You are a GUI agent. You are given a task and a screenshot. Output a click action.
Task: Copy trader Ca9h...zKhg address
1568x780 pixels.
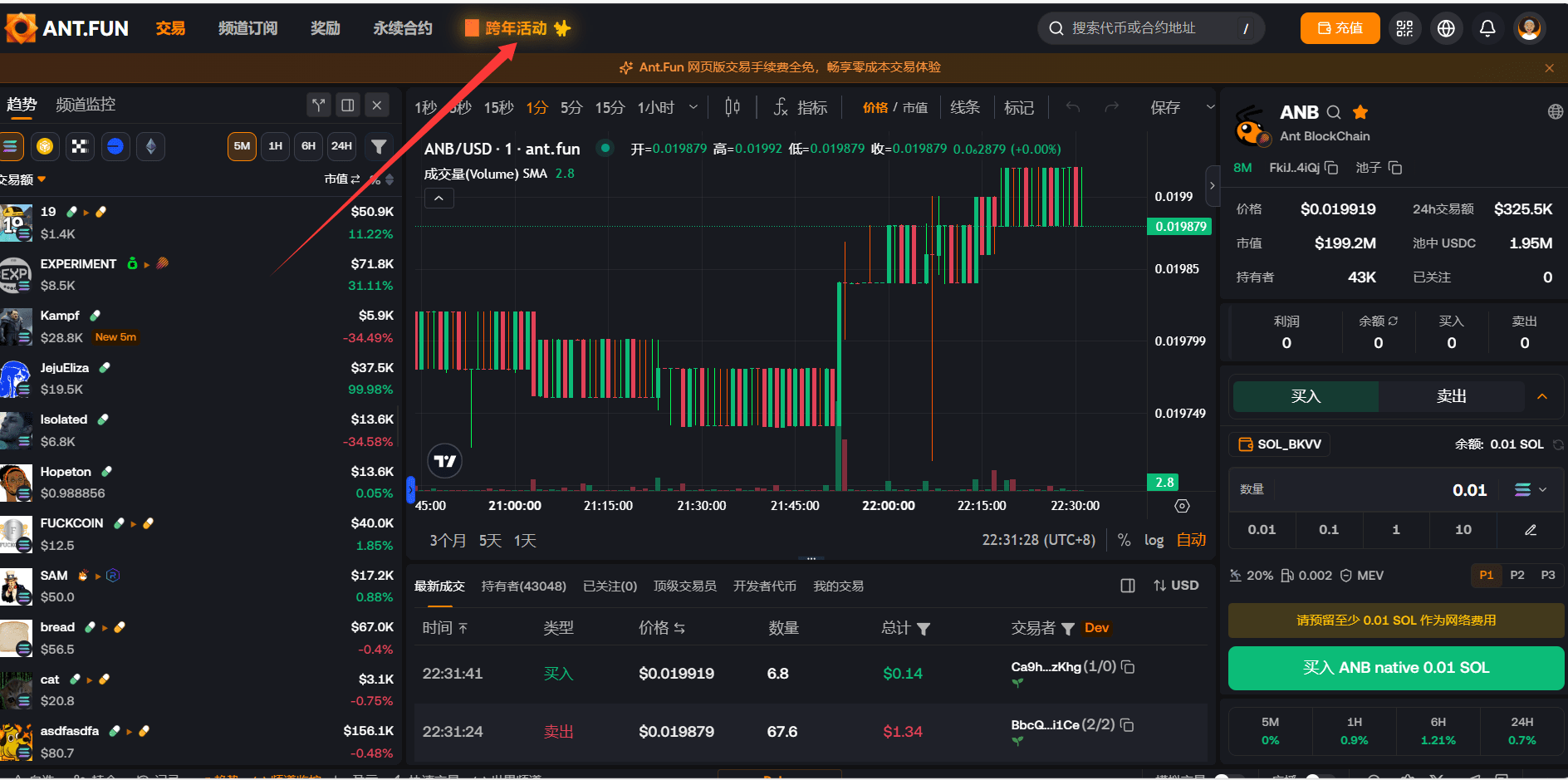1128,667
